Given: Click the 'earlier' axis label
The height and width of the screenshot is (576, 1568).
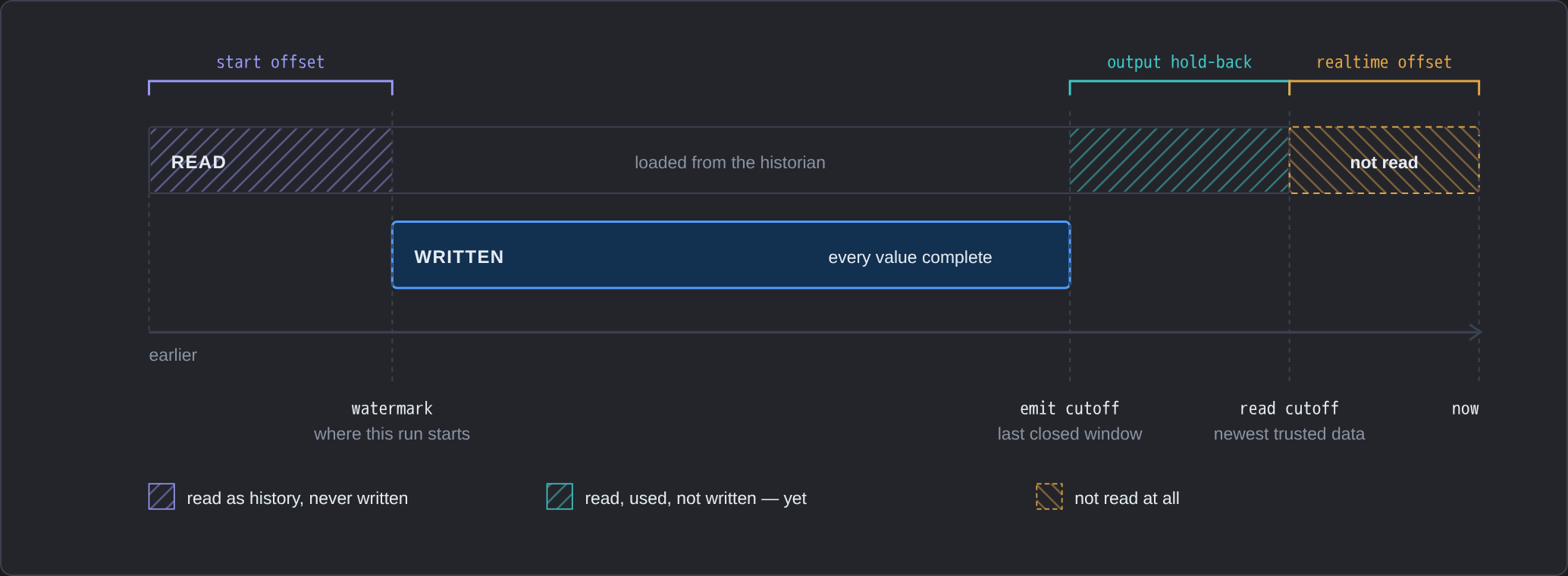Looking at the screenshot, I should [x=173, y=355].
